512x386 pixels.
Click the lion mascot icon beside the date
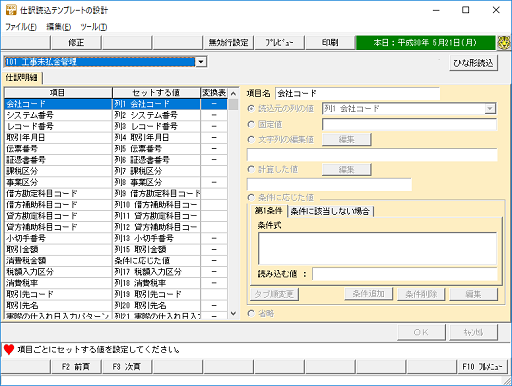504,43
